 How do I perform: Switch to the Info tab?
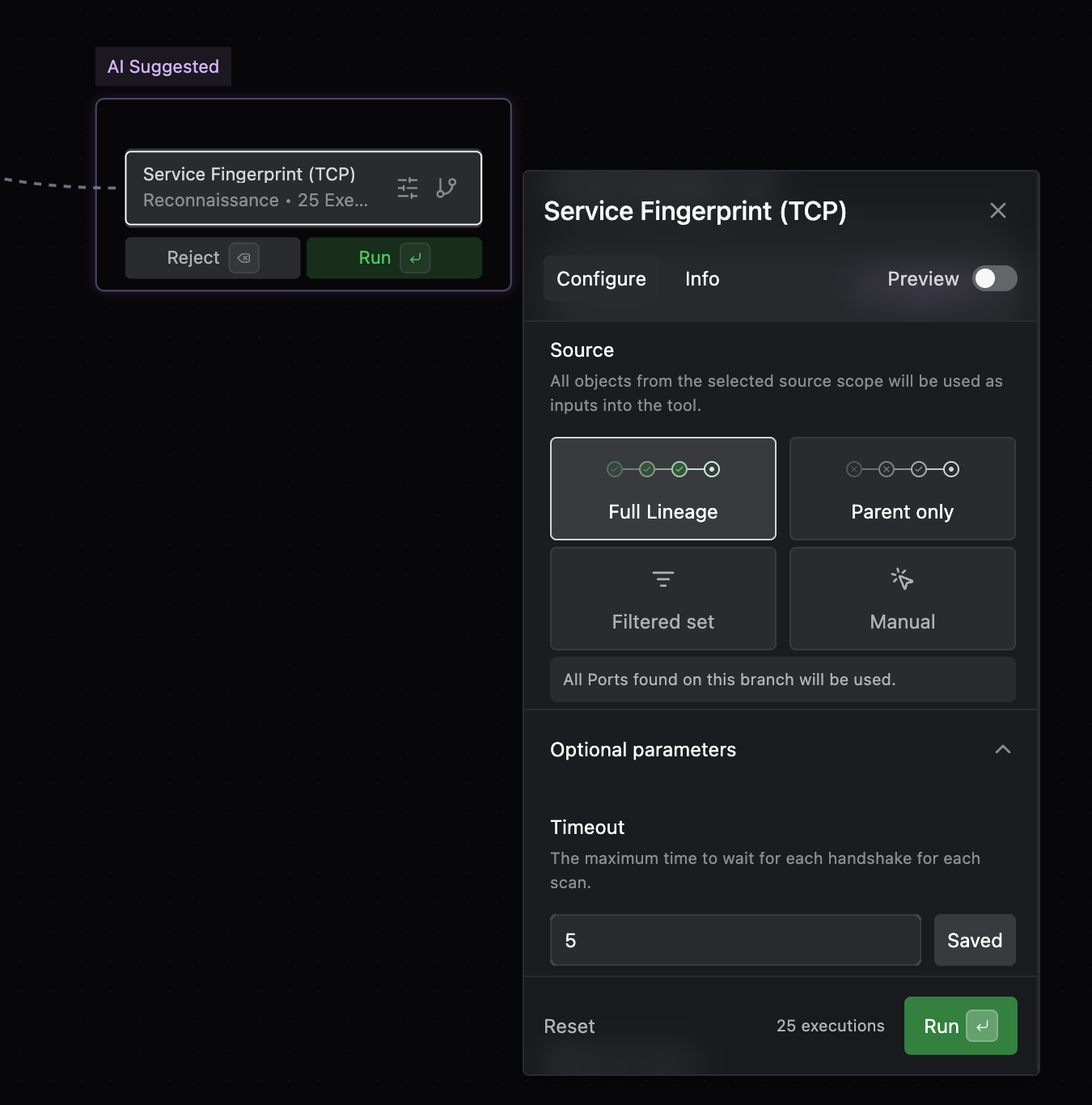pos(702,279)
